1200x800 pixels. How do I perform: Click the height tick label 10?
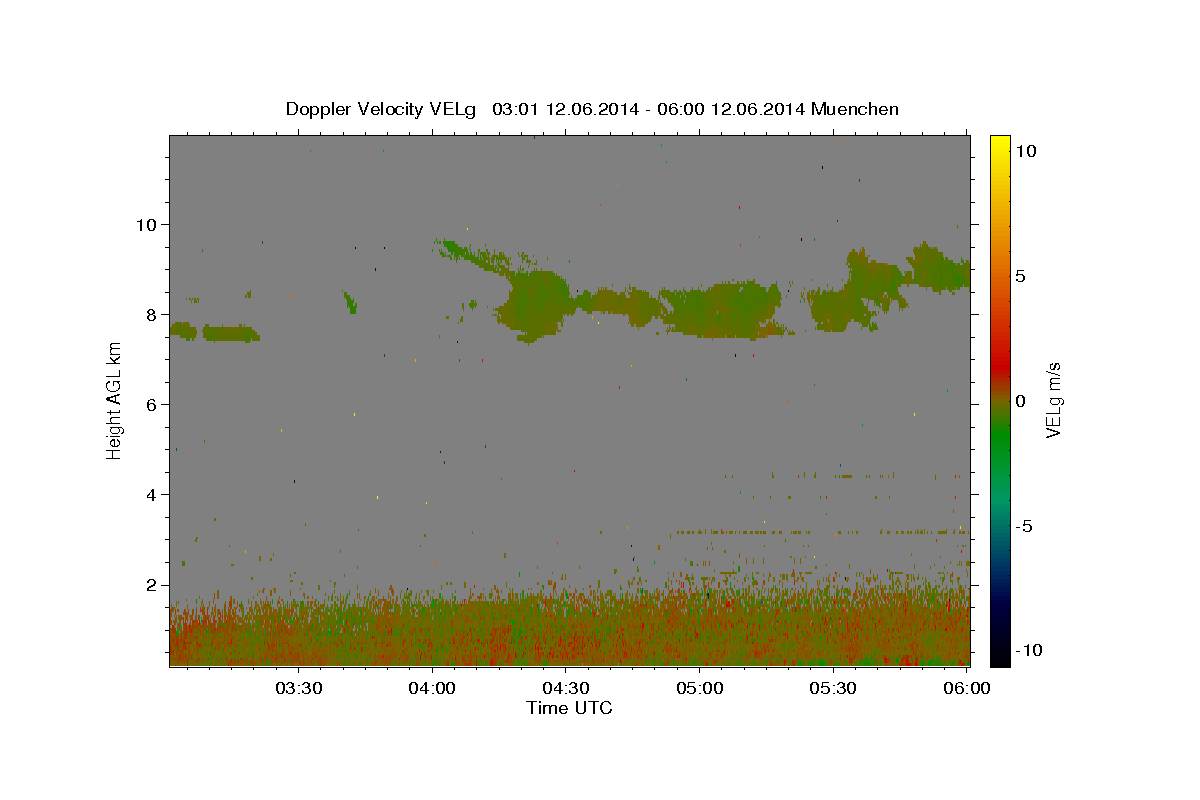(x=149, y=224)
